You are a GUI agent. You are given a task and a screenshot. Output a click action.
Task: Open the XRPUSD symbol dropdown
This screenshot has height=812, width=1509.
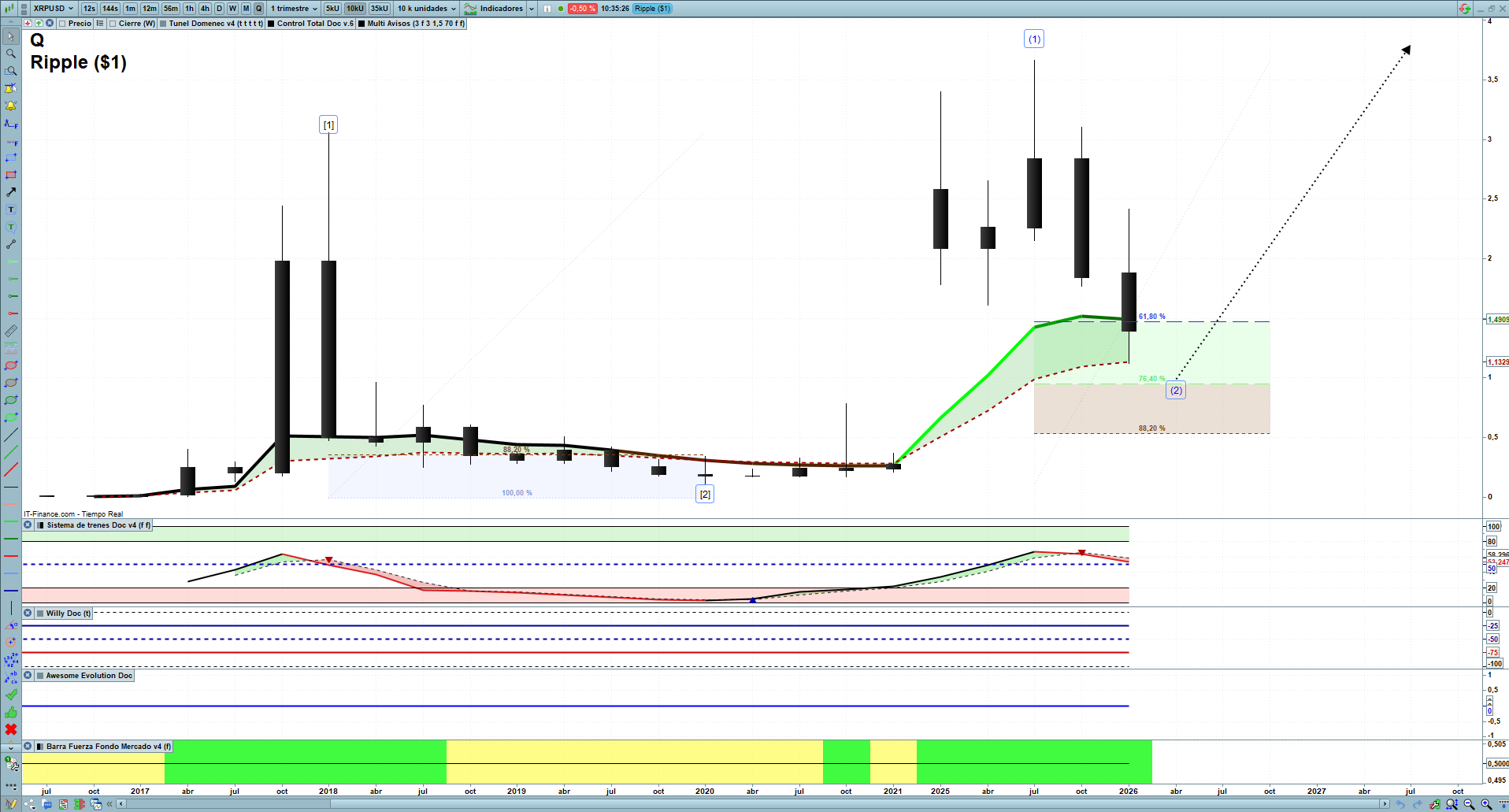54,9
